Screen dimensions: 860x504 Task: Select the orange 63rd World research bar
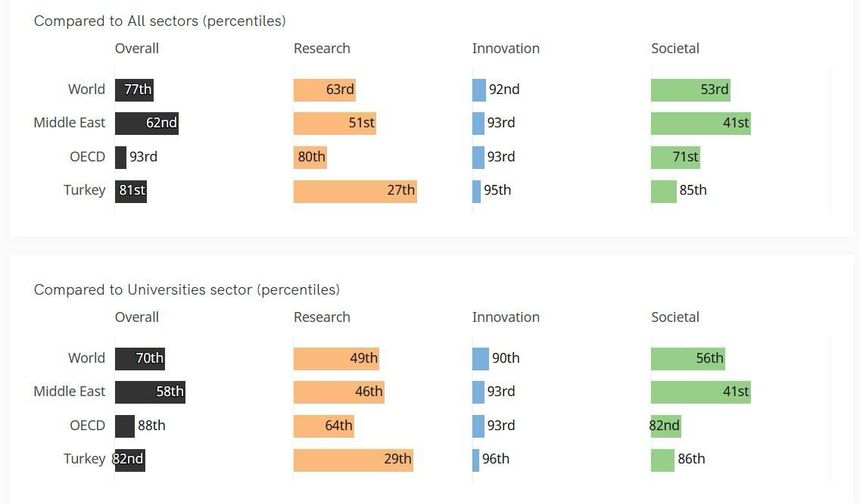point(325,90)
